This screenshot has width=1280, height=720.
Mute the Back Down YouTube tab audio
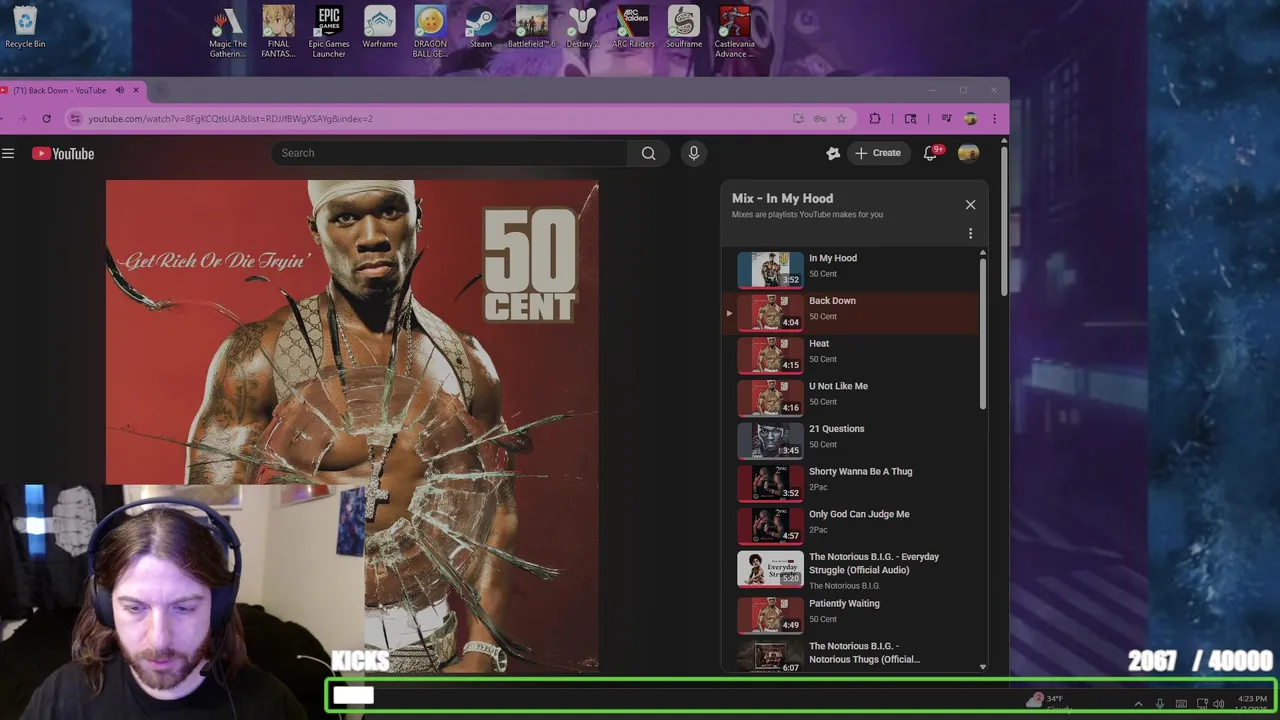pyautogui.click(x=119, y=90)
